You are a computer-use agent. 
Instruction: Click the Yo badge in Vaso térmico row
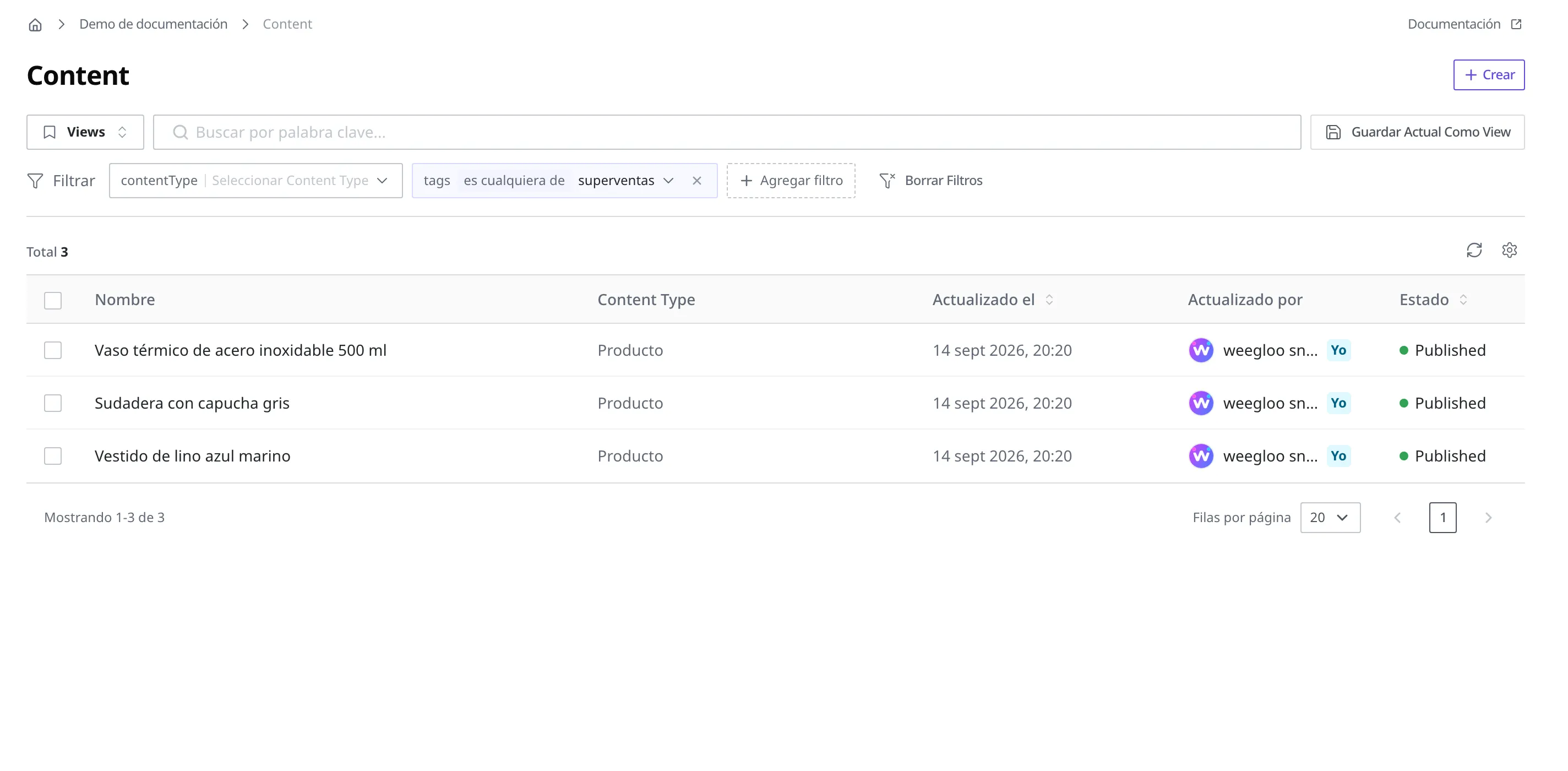[x=1338, y=350]
